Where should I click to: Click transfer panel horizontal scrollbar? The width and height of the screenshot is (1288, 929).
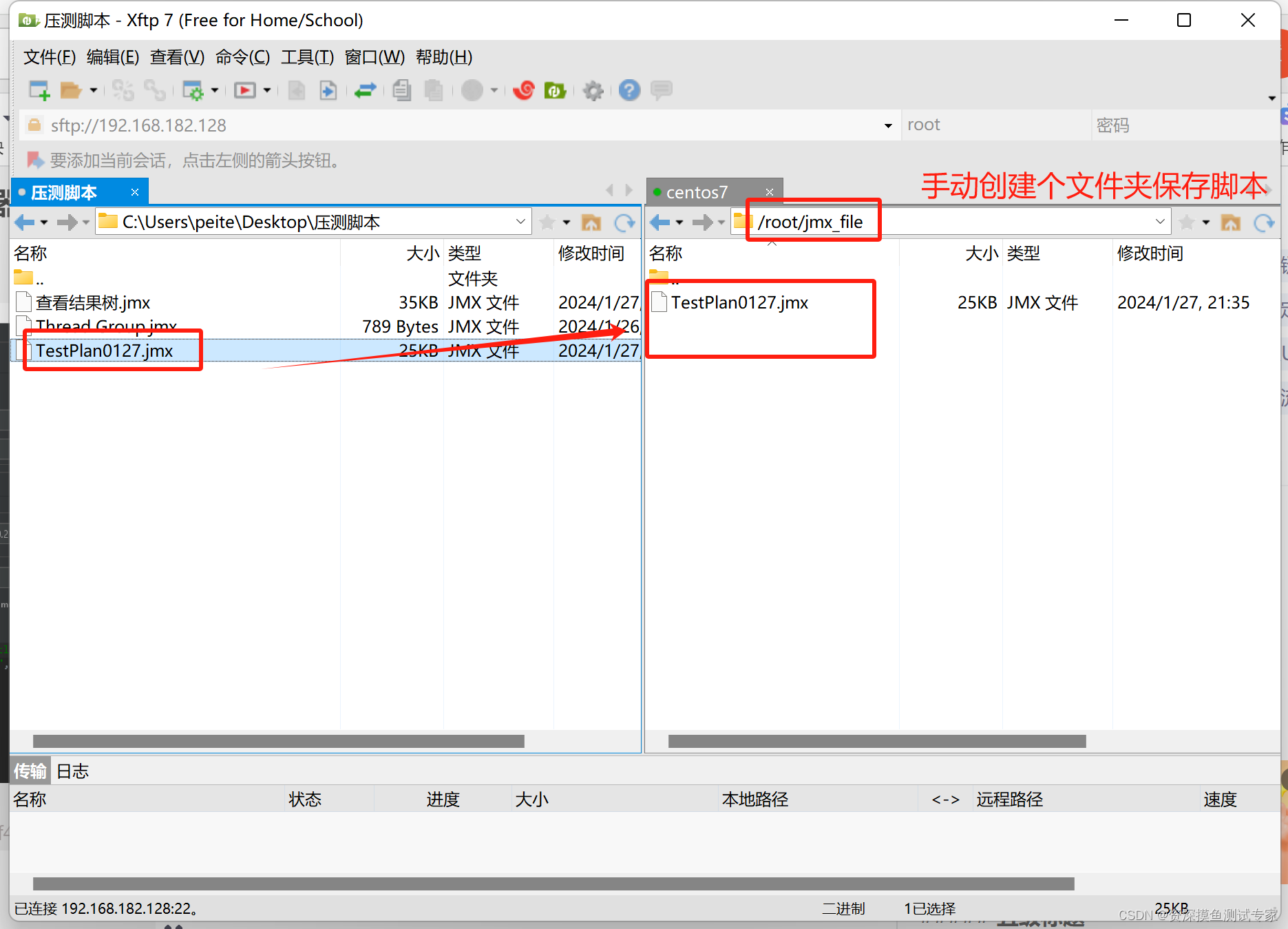(553, 884)
